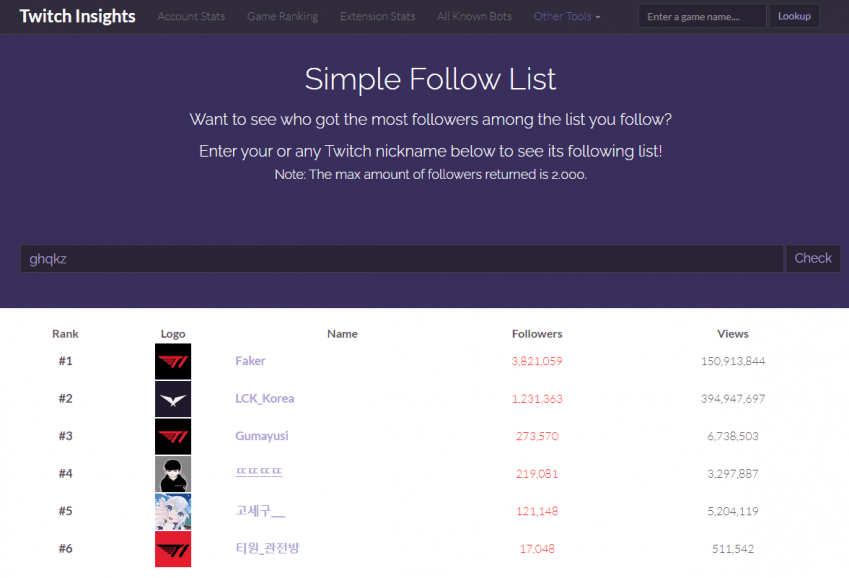Click the Twitch Insights brand title

pyautogui.click(x=77, y=16)
